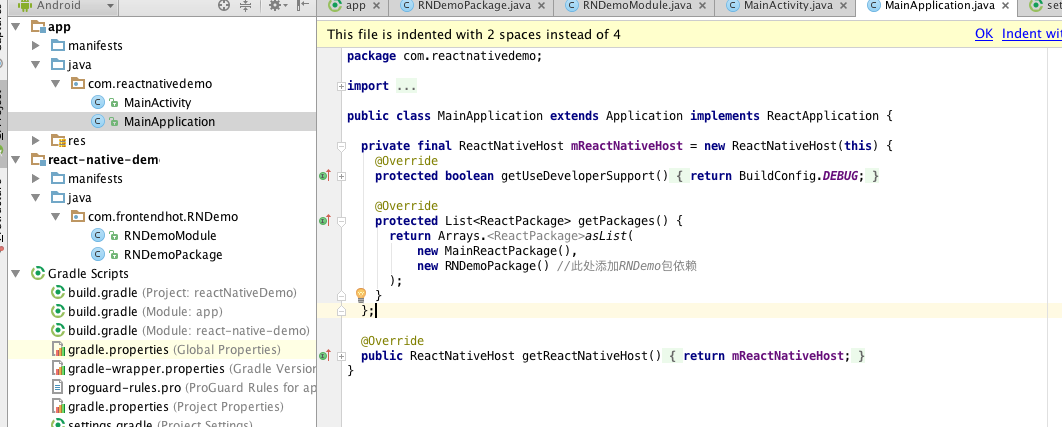Unfold the getUseDeveloperSupport method body
This screenshot has width=1062, height=427.
341,176
